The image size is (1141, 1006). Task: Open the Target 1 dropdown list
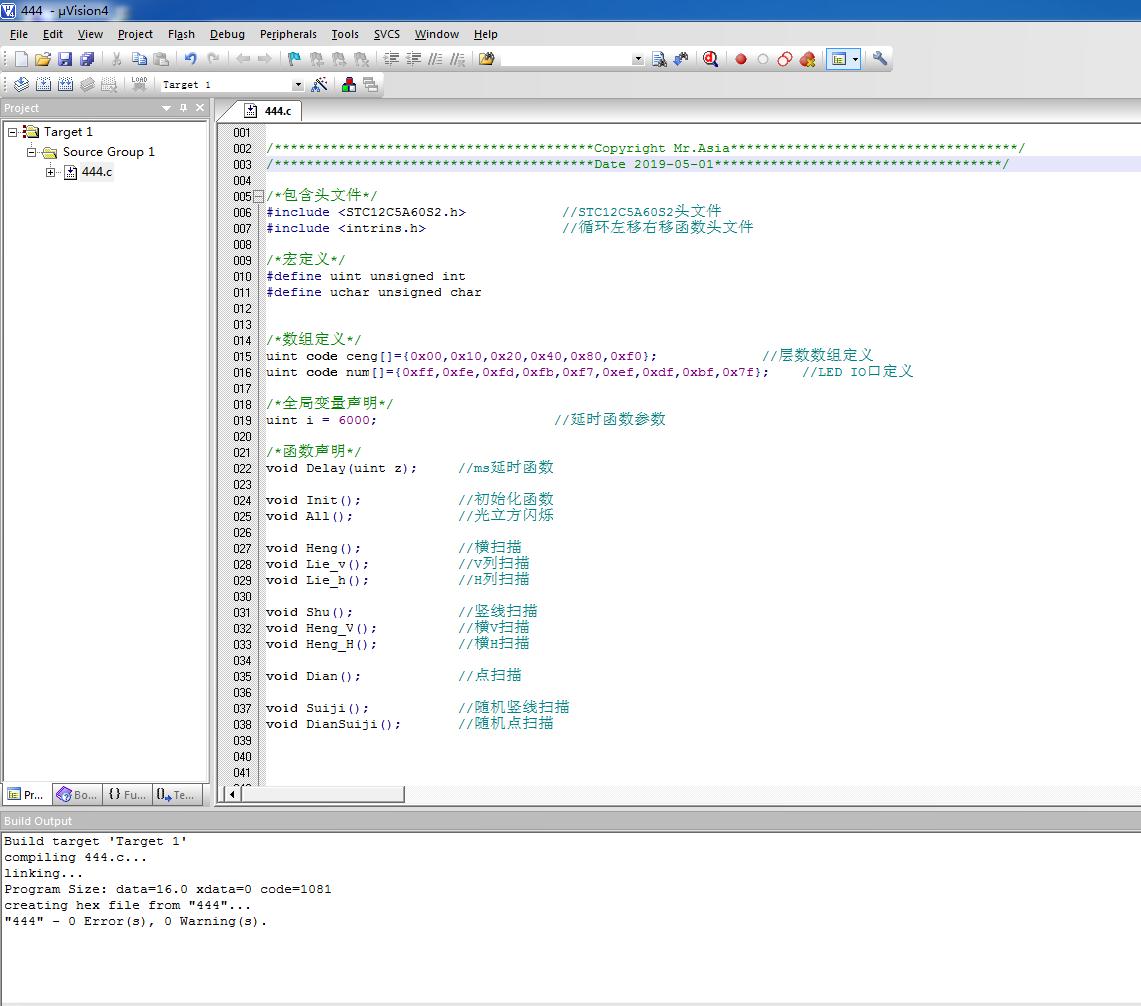(x=298, y=85)
